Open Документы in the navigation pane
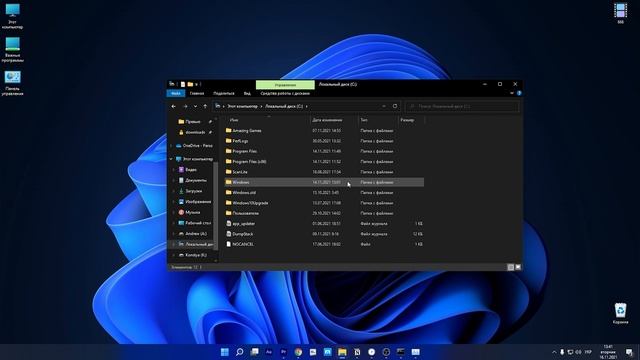This screenshot has width=640, height=360. click(196, 180)
